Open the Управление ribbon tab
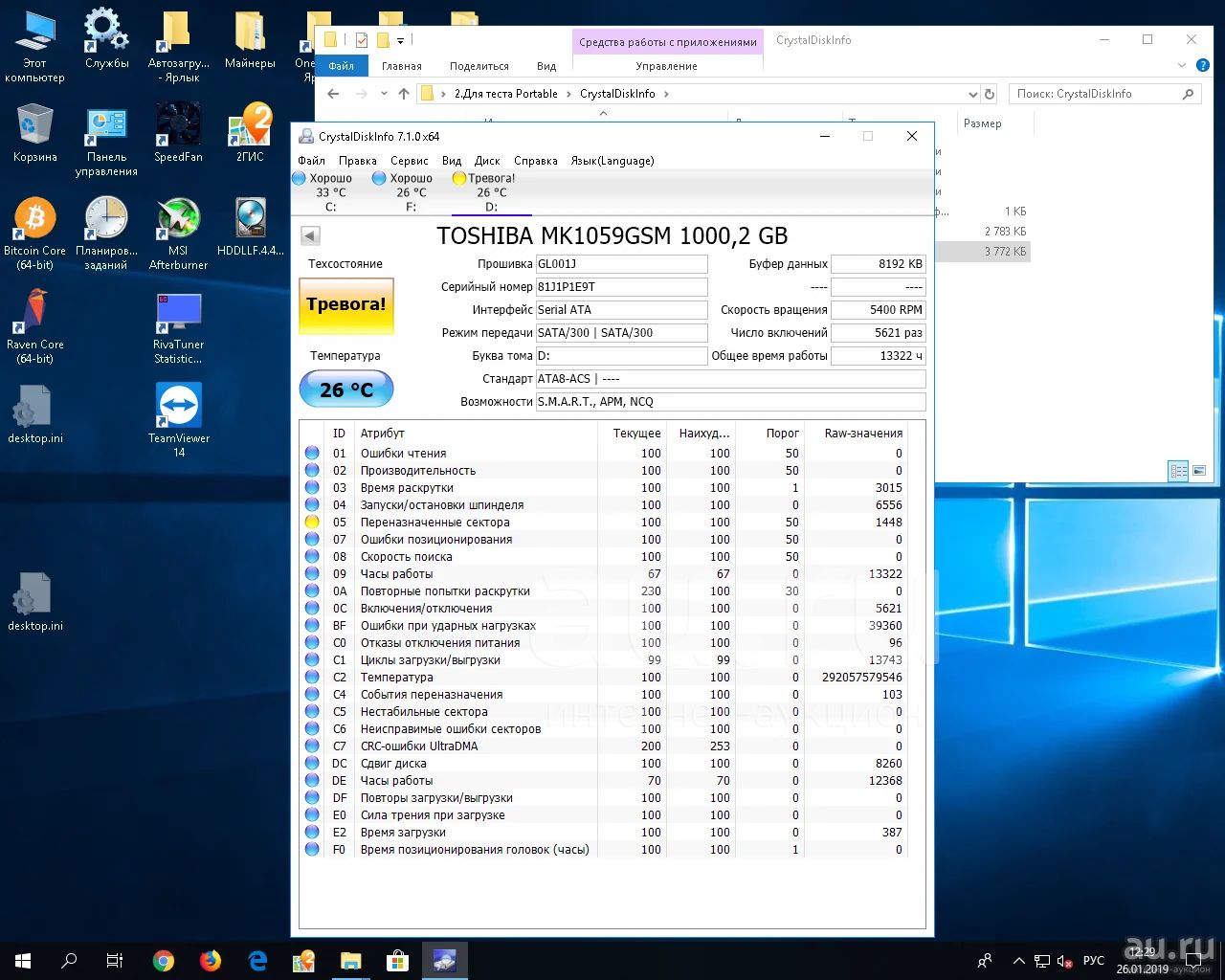Image resolution: width=1225 pixels, height=980 pixels. point(667,66)
